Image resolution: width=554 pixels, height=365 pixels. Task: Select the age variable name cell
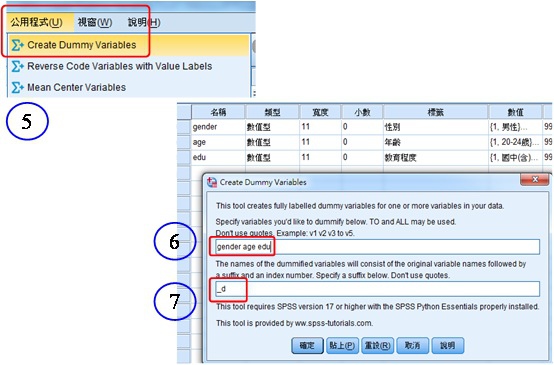click(218, 142)
